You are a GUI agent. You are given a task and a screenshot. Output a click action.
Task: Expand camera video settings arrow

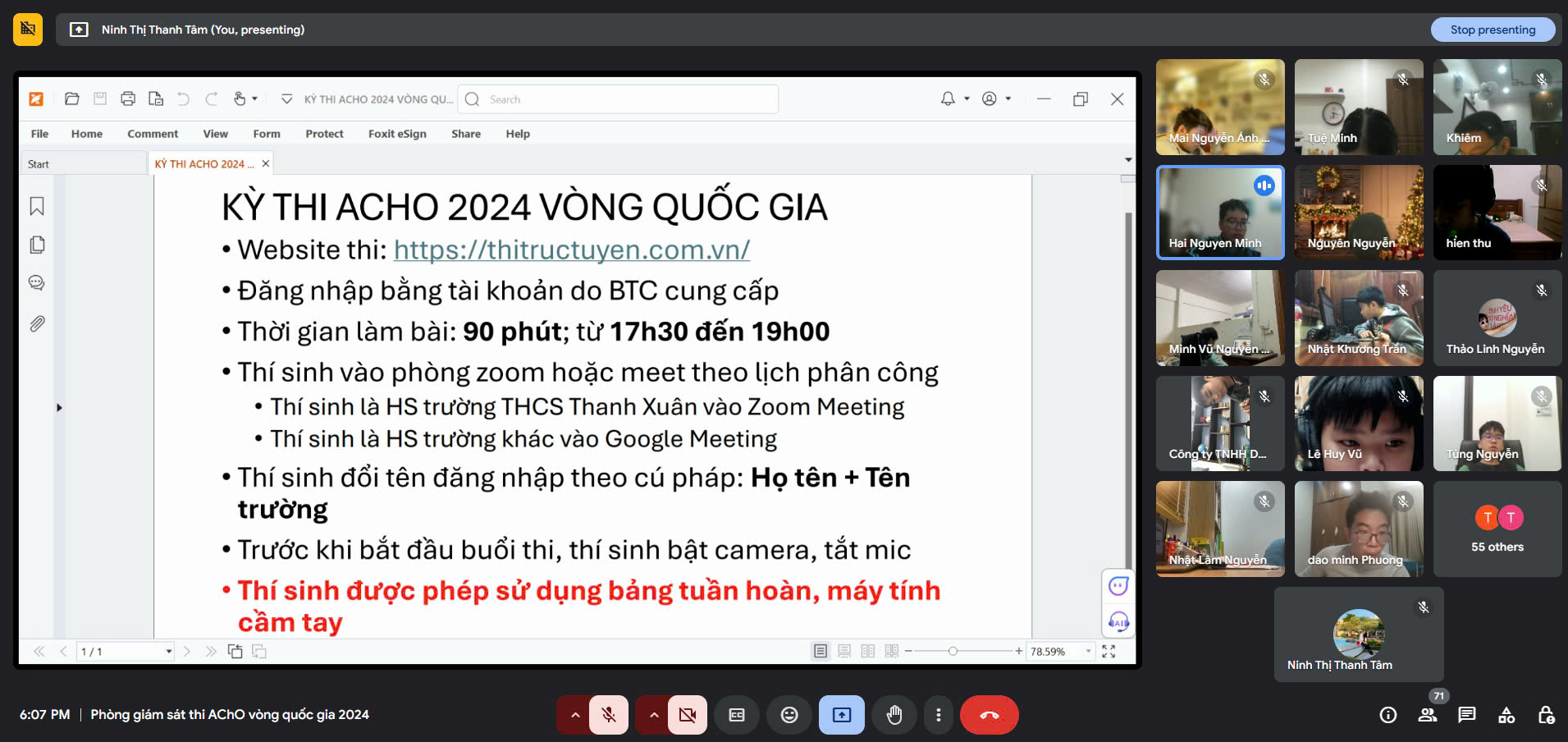click(654, 715)
